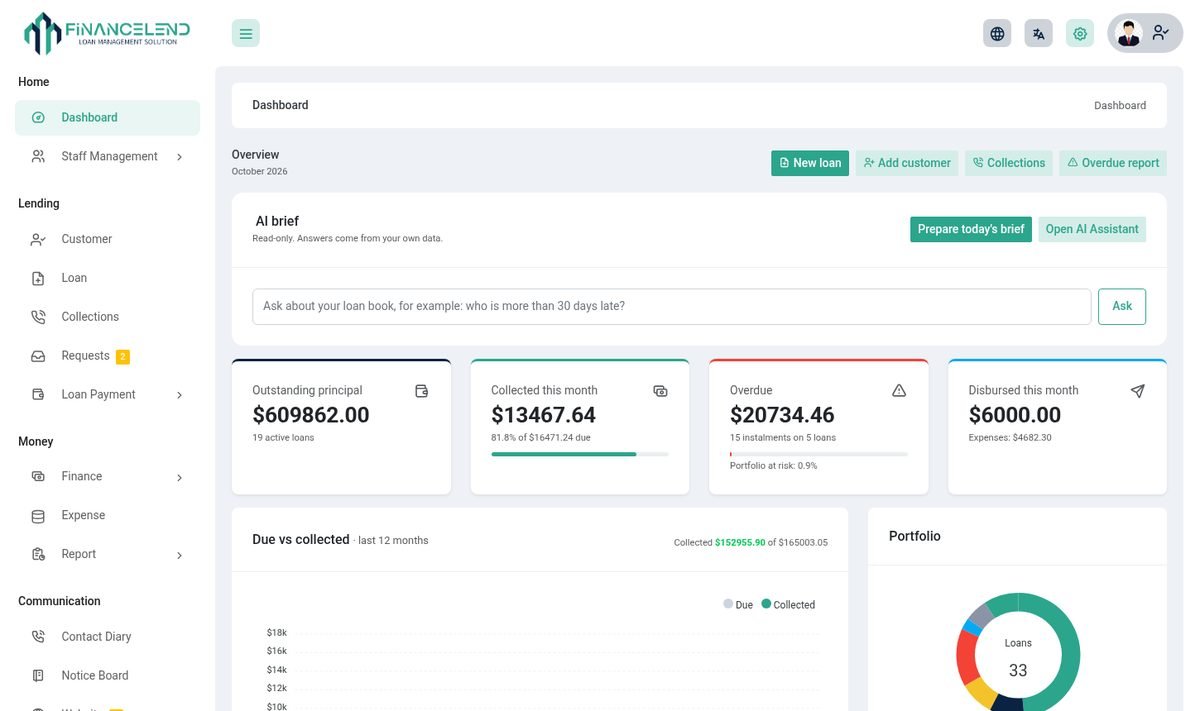
Task: Click the $20734.46 overdue amount
Action: click(782, 415)
